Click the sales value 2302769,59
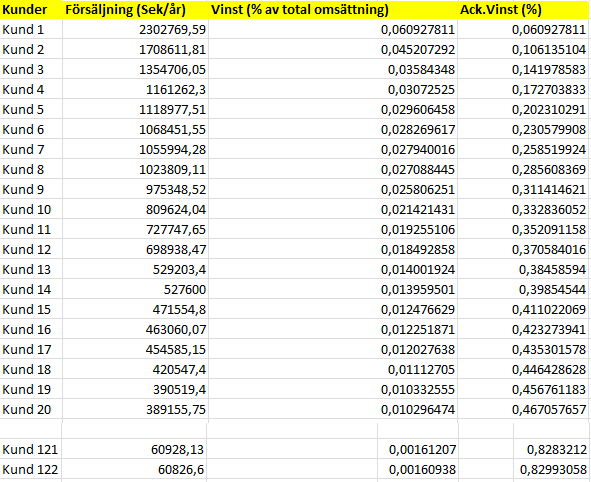The height and width of the screenshot is (482, 591). pos(135,29)
